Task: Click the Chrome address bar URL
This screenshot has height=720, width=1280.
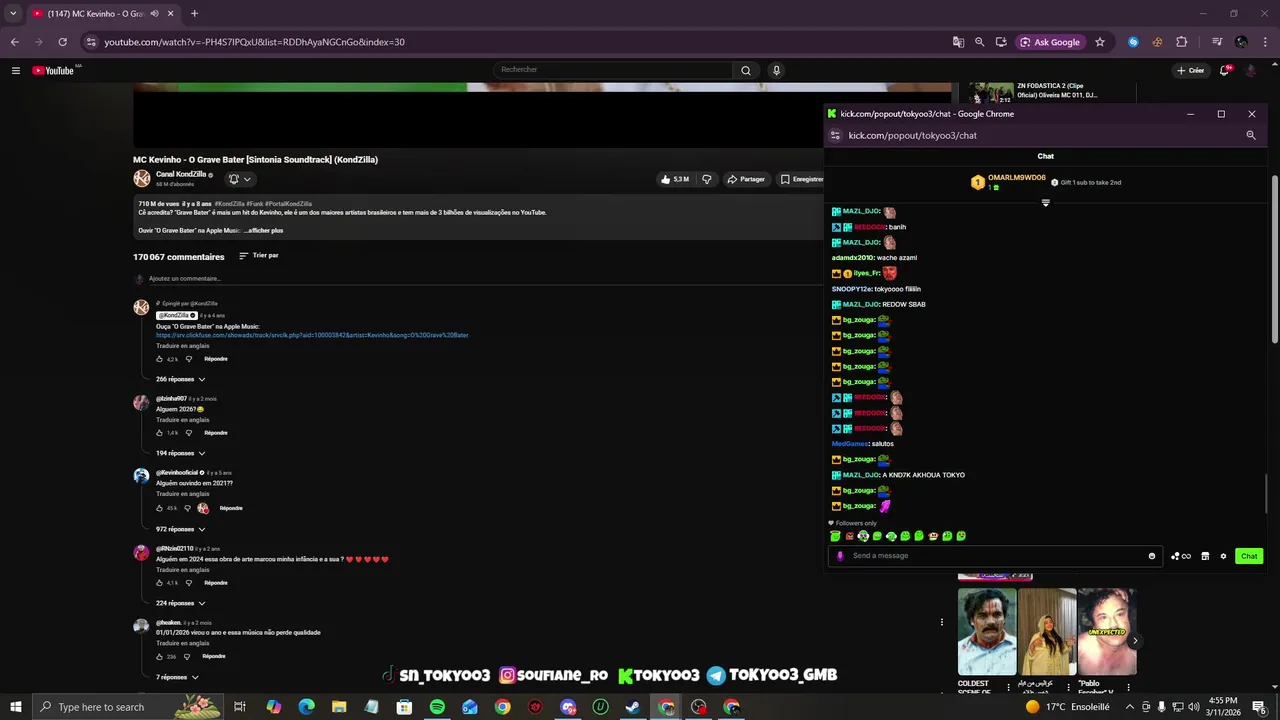Action: click(255, 42)
